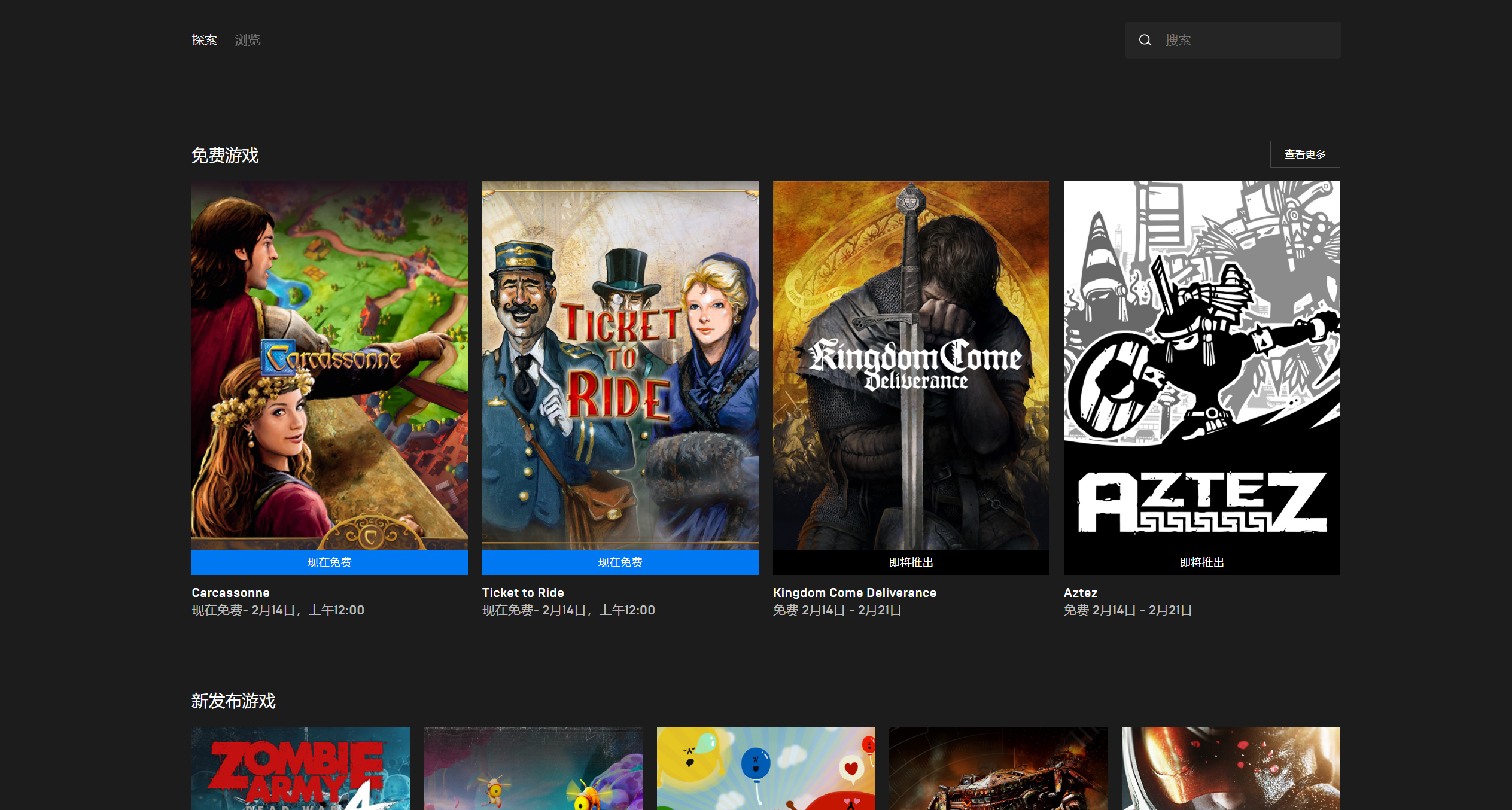The height and width of the screenshot is (810, 1512).
Task: Click the 免费游戏 section heading
Action: tap(225, 156)
